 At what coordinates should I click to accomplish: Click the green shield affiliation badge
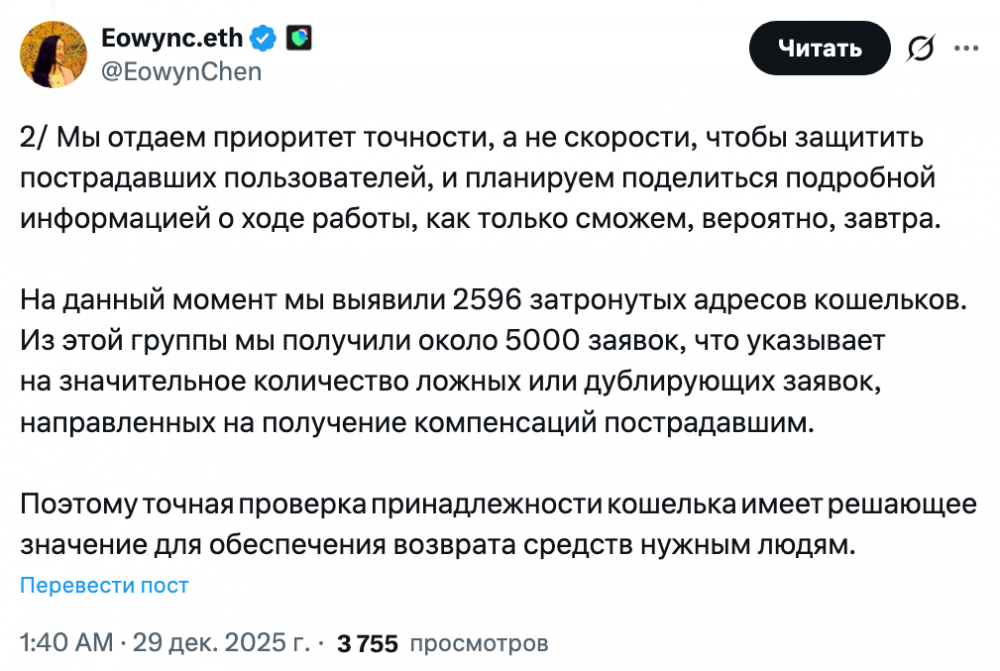point(300,39)
